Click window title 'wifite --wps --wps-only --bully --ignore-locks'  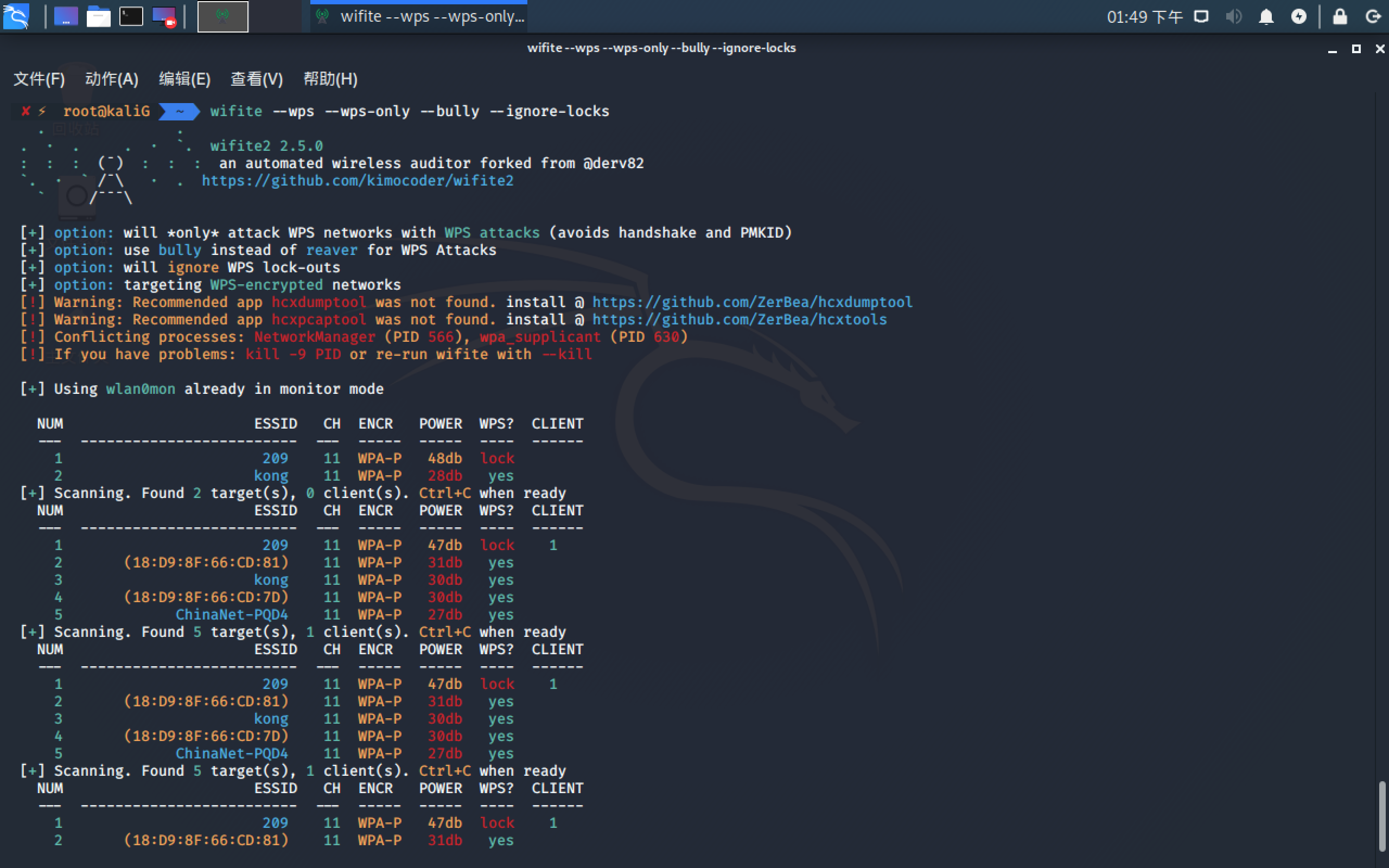661,48
